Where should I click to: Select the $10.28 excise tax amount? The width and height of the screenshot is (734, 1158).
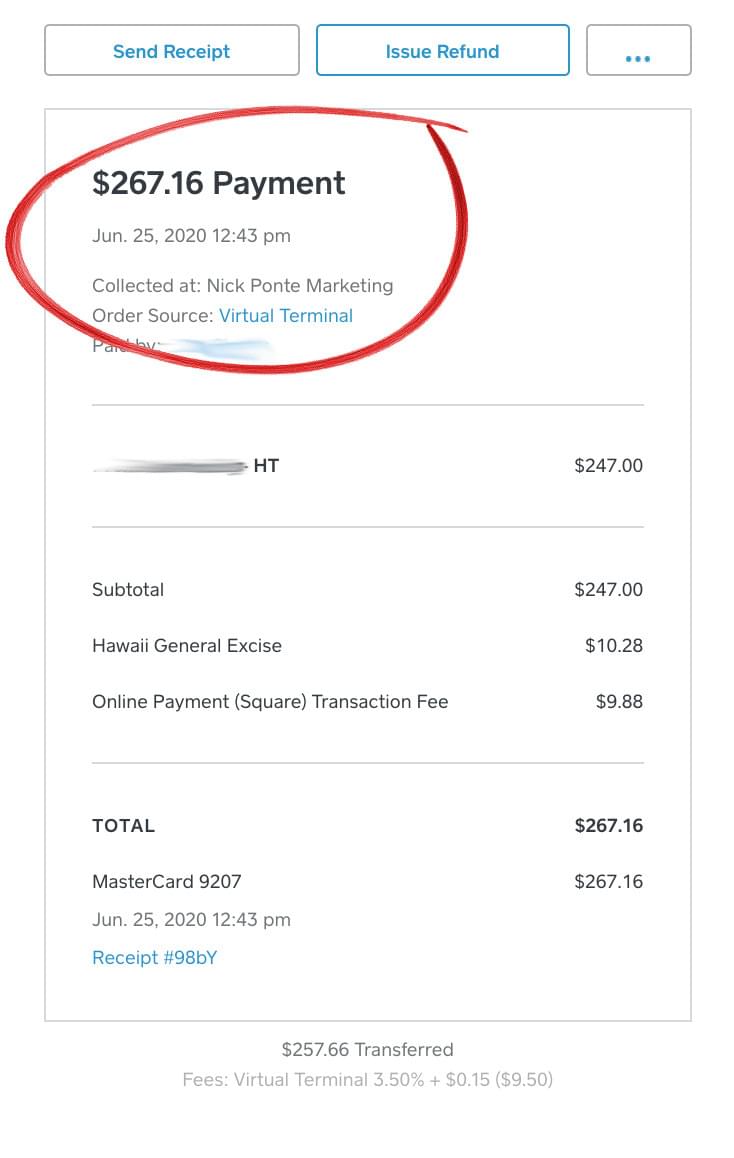614,645
